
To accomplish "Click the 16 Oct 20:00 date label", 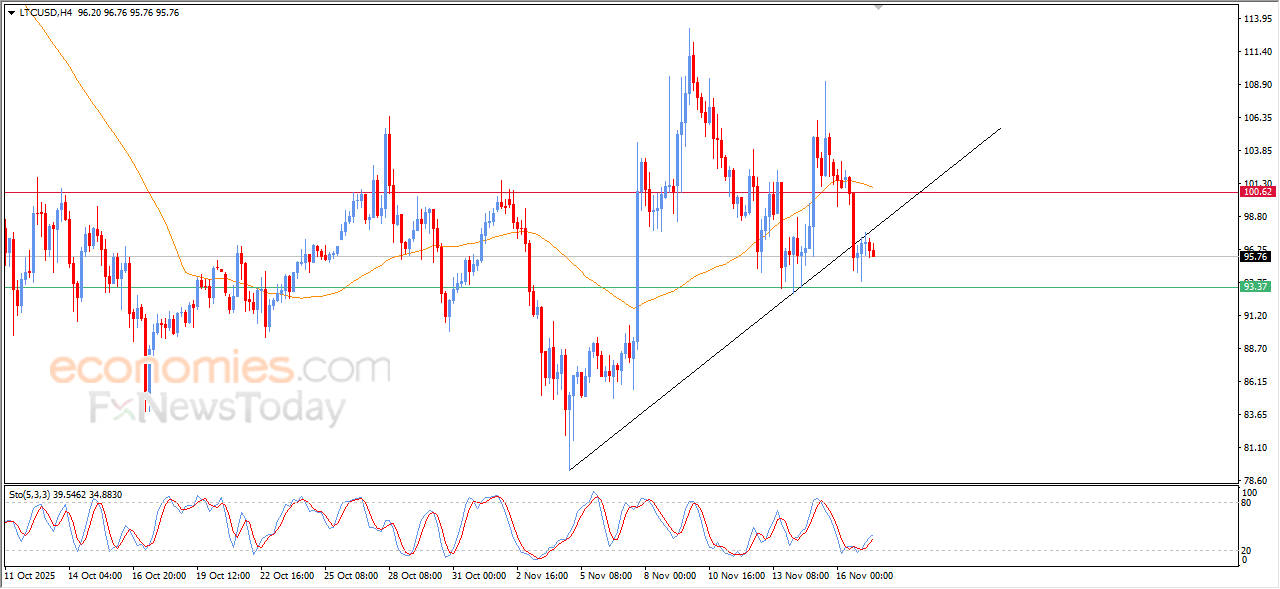I will point(159,576).
